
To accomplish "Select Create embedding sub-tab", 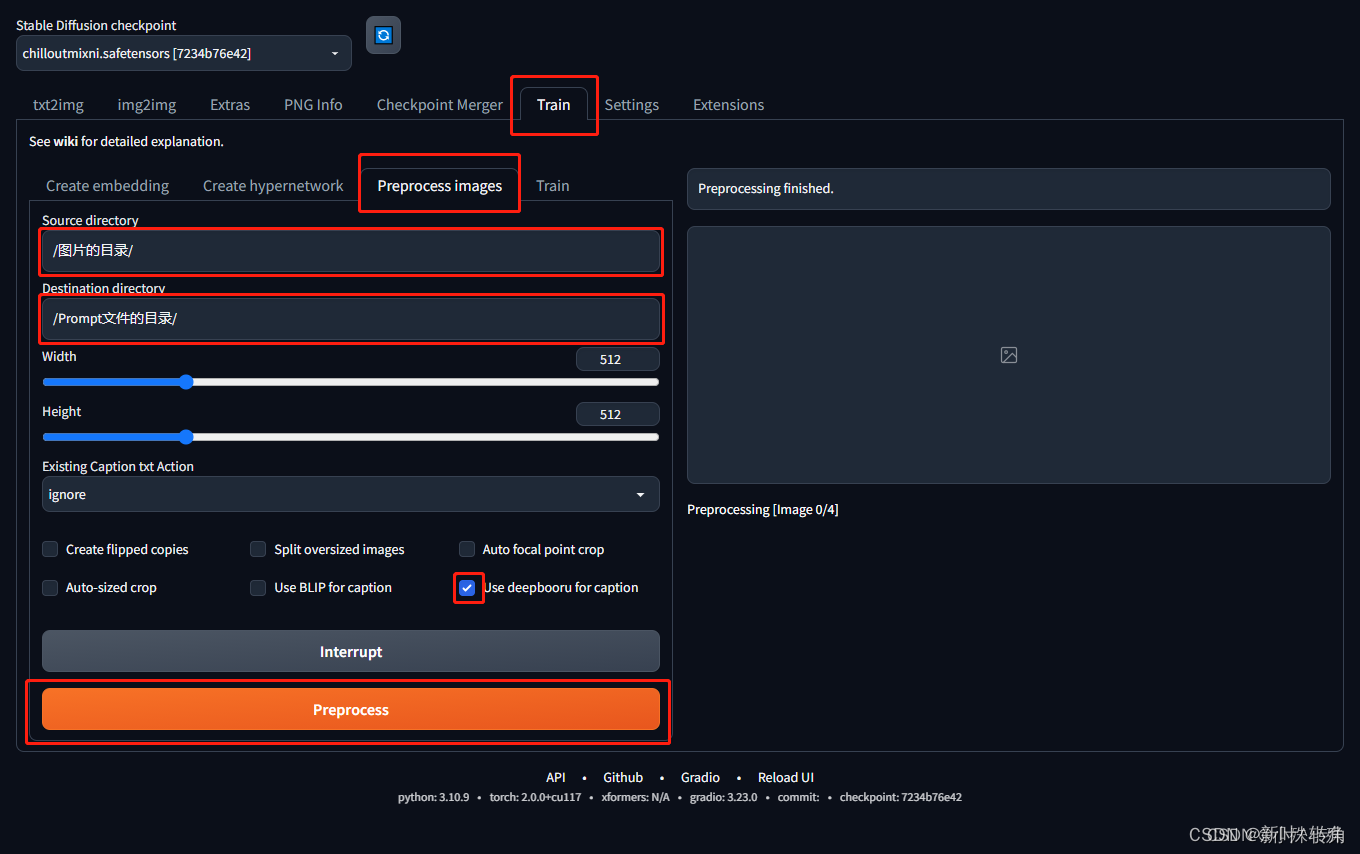I will (x=108, y=186).
